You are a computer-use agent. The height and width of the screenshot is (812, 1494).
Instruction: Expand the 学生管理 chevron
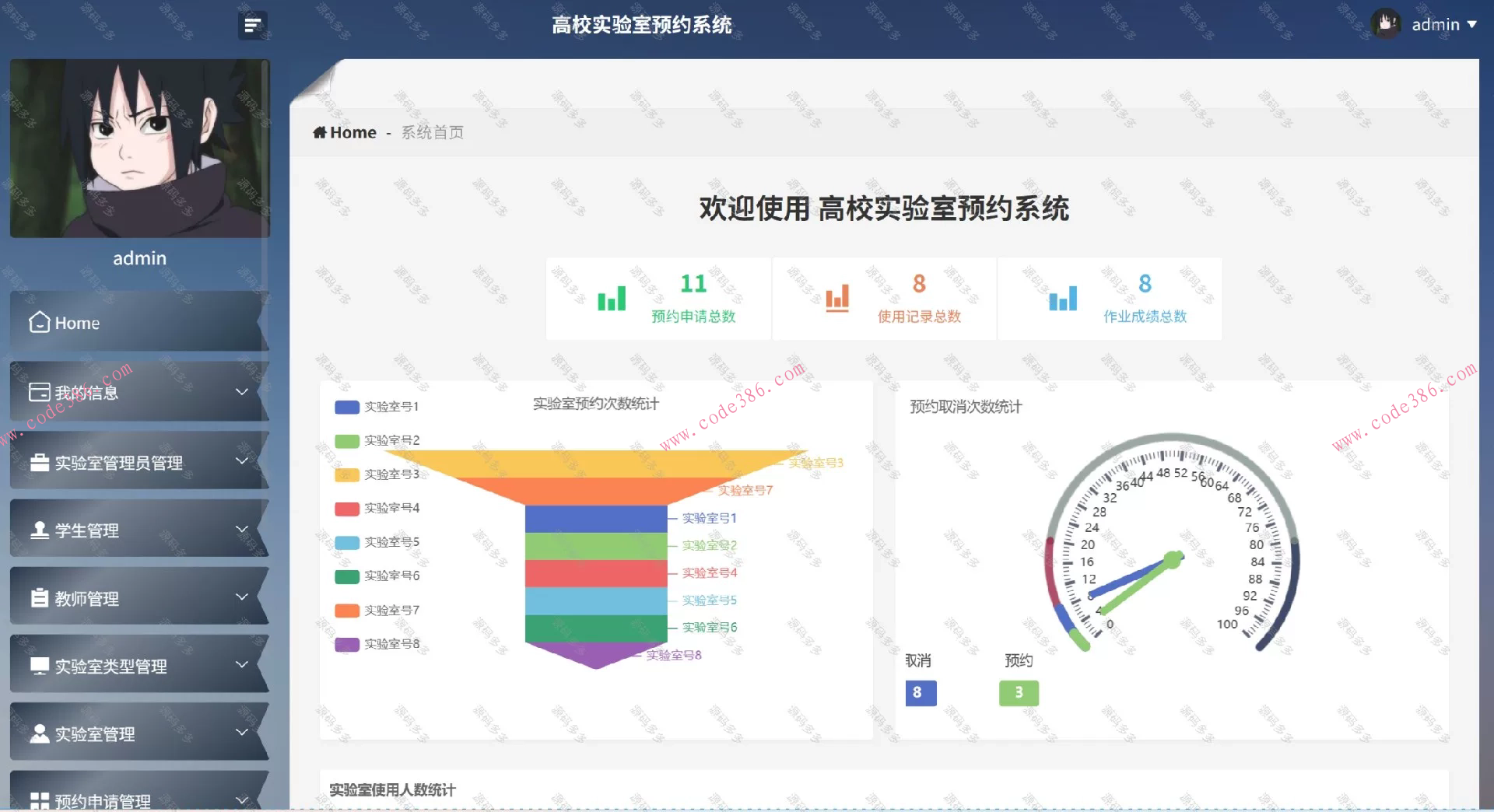point(242,529)
